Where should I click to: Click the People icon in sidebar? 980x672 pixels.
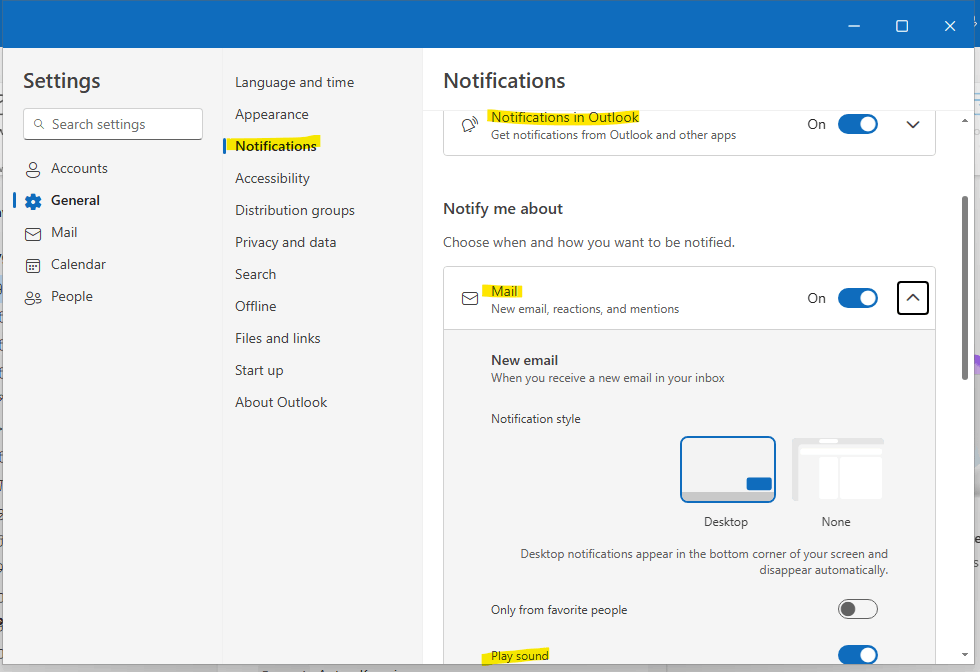pos(32,298)
